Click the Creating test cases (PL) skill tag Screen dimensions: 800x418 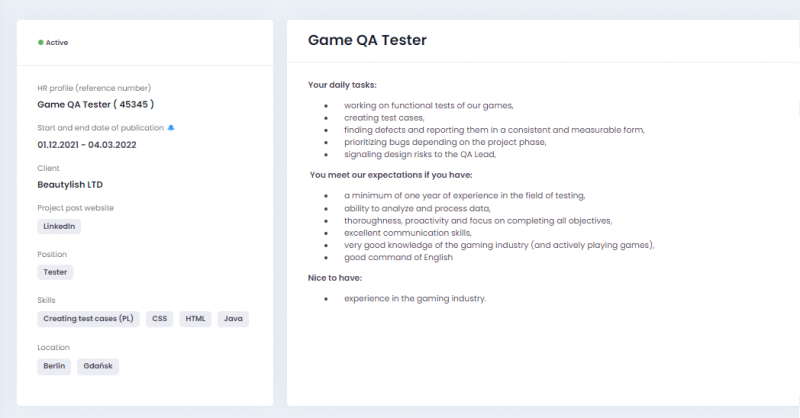click(88, 318)
